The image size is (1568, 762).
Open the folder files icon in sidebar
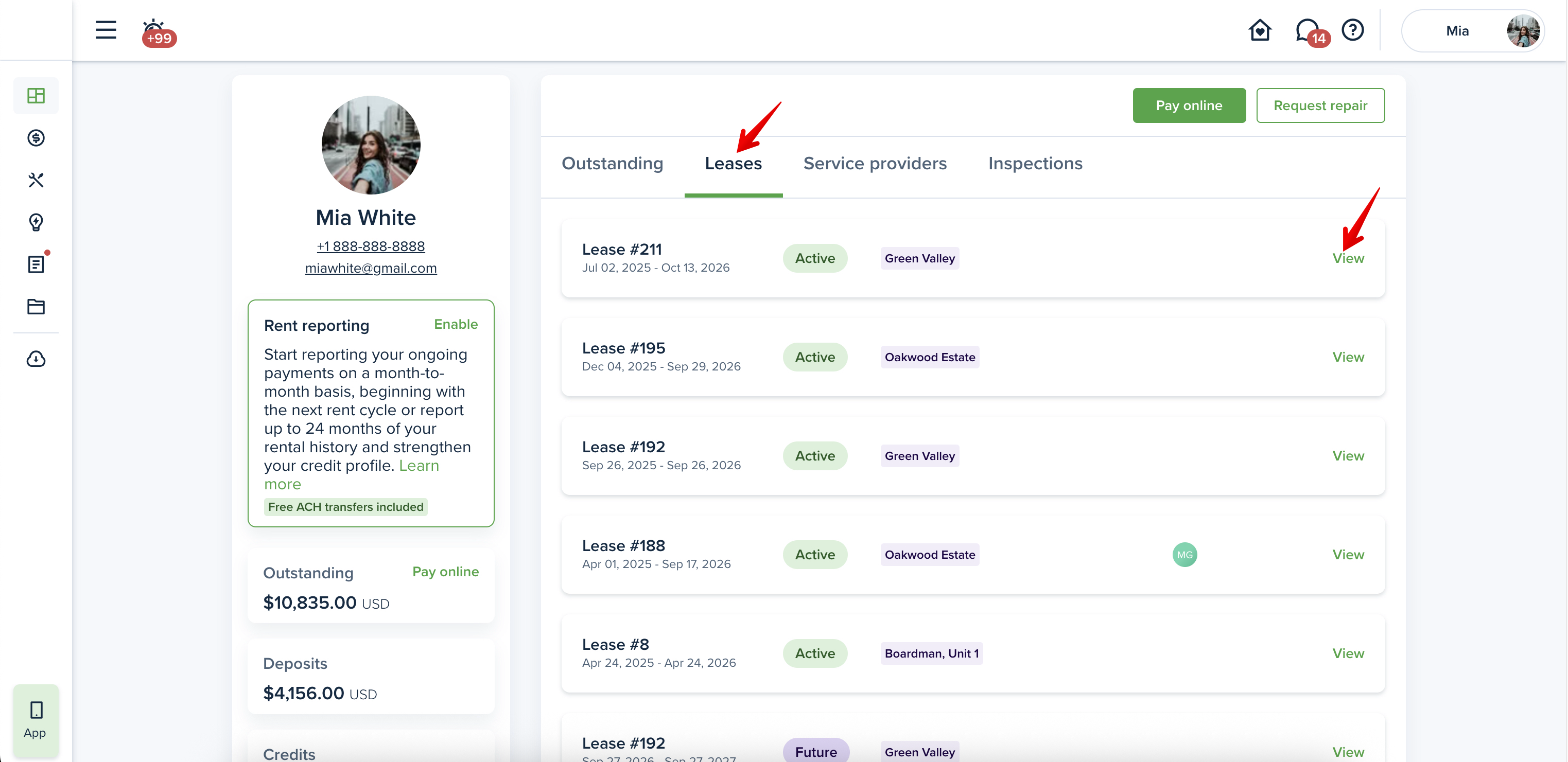point(36,306)
